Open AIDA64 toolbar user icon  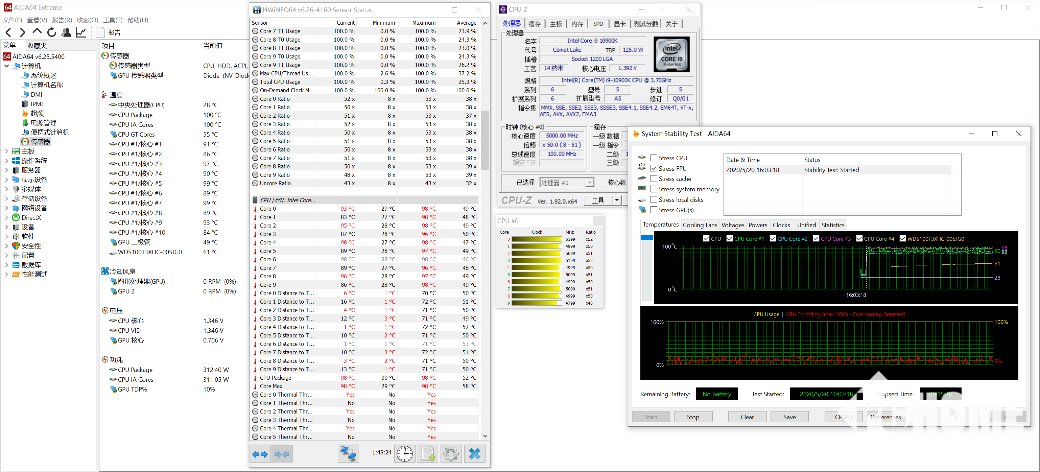click(x=66, y=32)
